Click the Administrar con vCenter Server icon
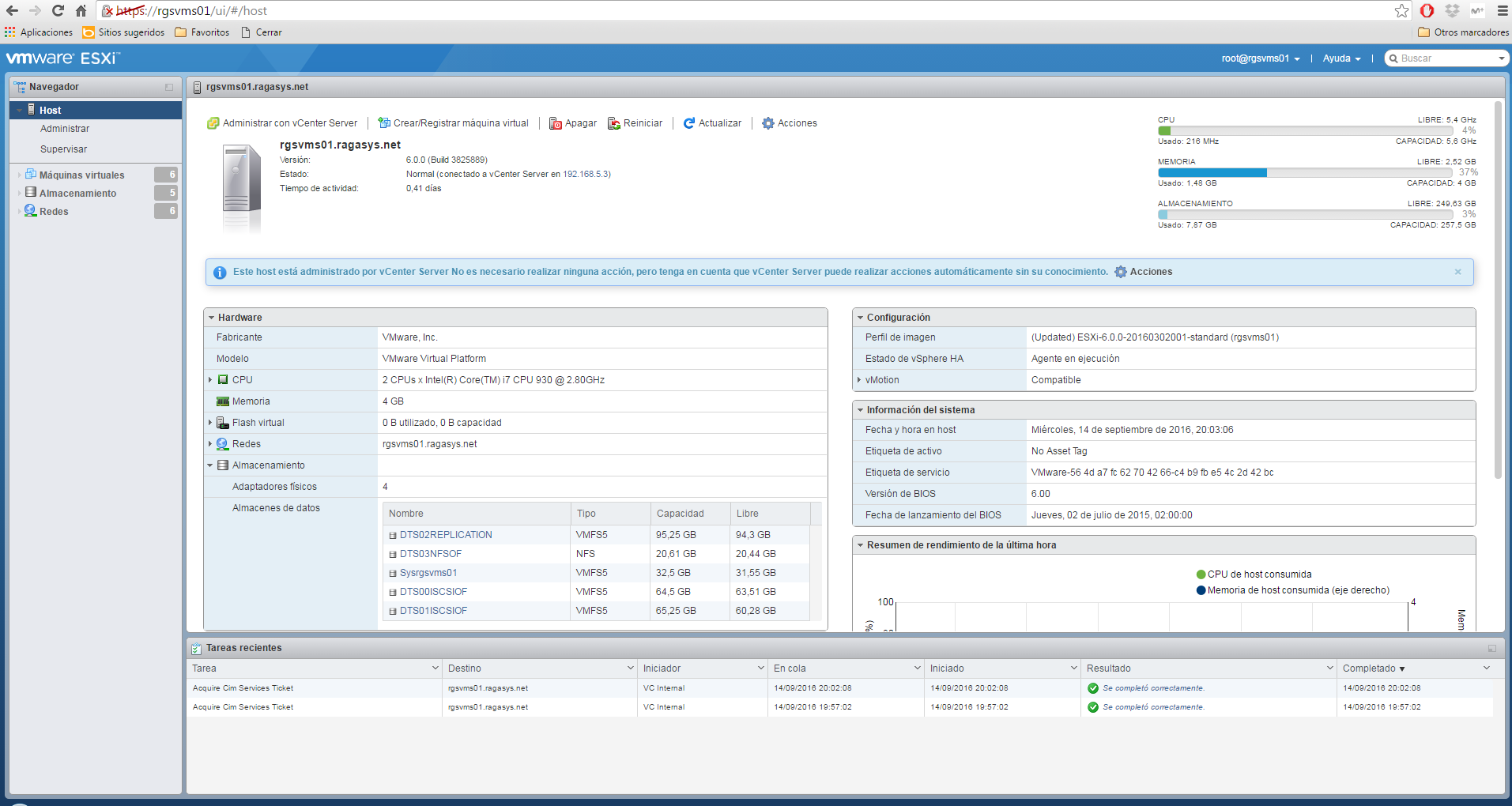Image resolution: width=1512 pixels, height=806 pixels. (x=213, y=123)
